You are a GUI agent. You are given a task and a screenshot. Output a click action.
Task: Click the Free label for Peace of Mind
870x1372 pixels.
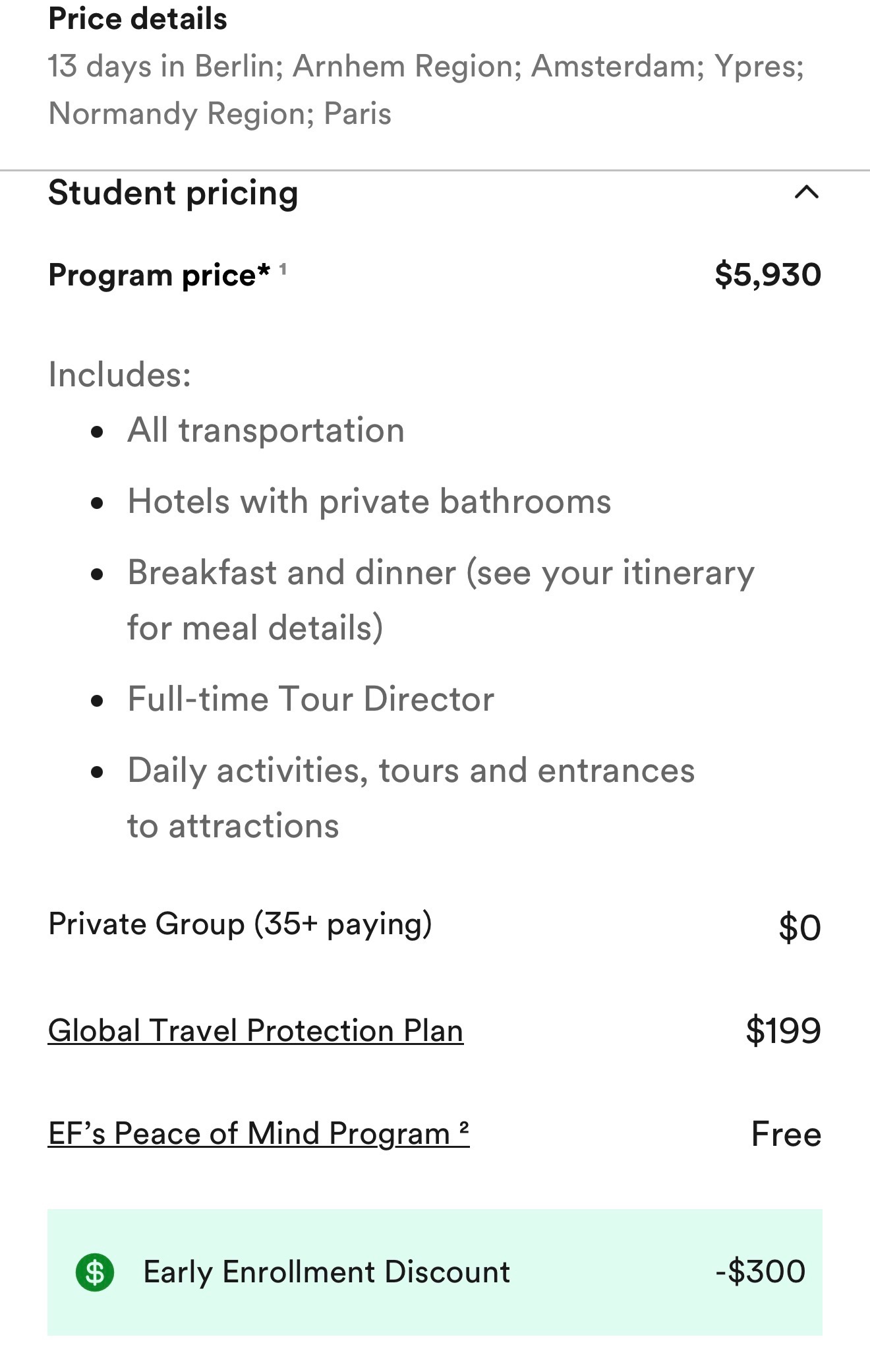point(786,1134)
